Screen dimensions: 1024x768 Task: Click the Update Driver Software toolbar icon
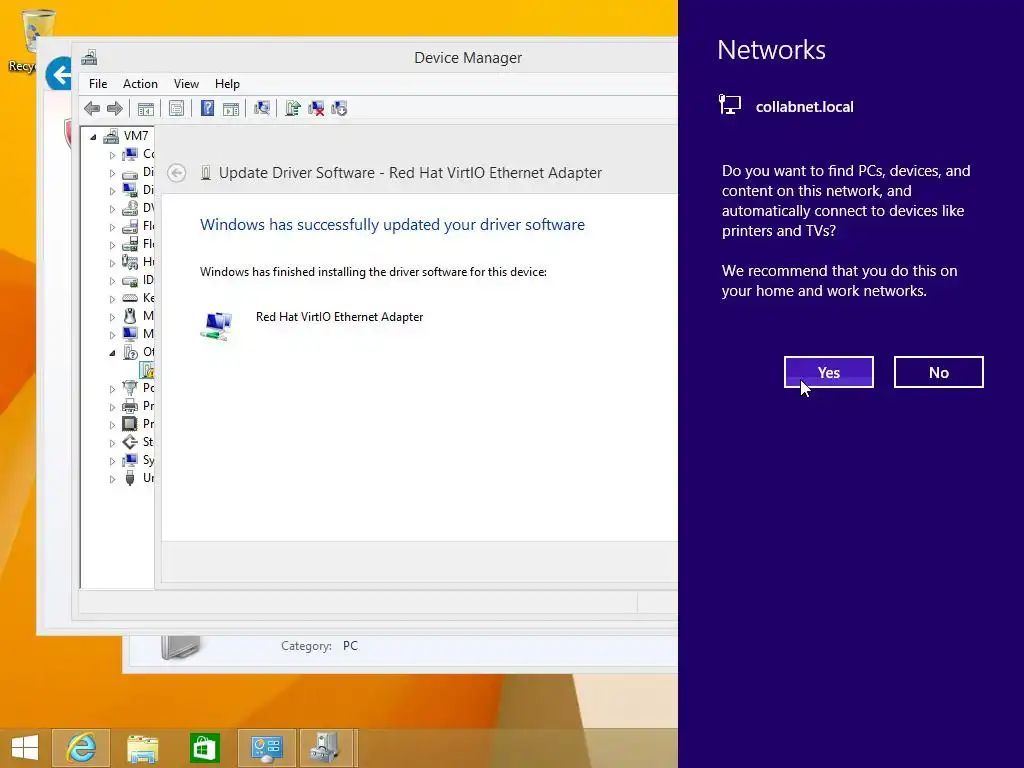[293, 108]
